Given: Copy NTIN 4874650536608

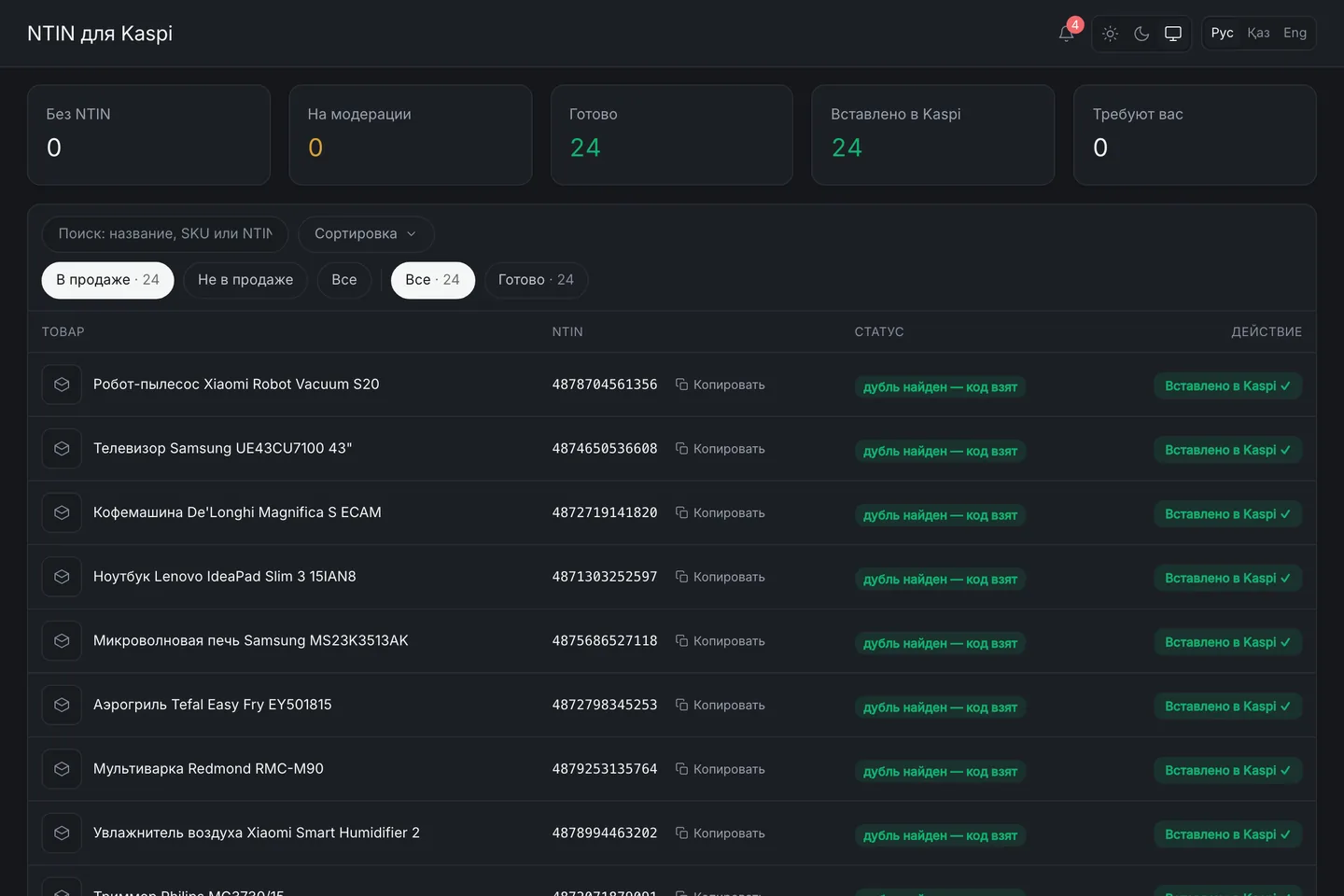Looking at the screenshot, I should point(720,449).
